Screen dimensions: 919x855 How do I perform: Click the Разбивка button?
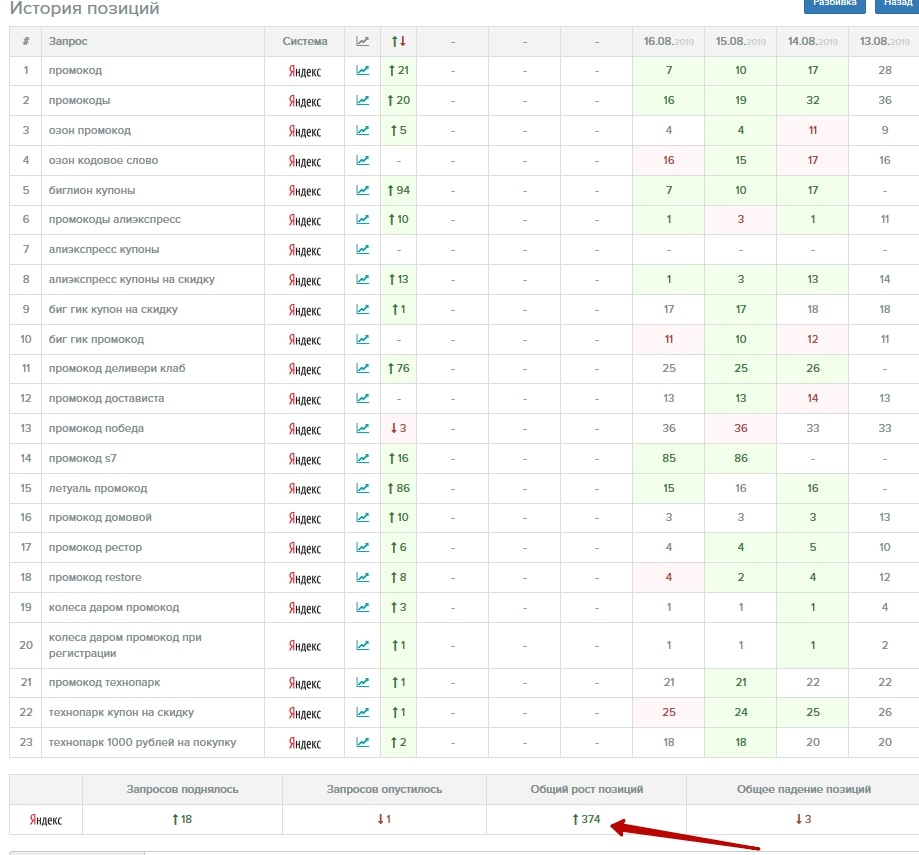coord(835,5)
